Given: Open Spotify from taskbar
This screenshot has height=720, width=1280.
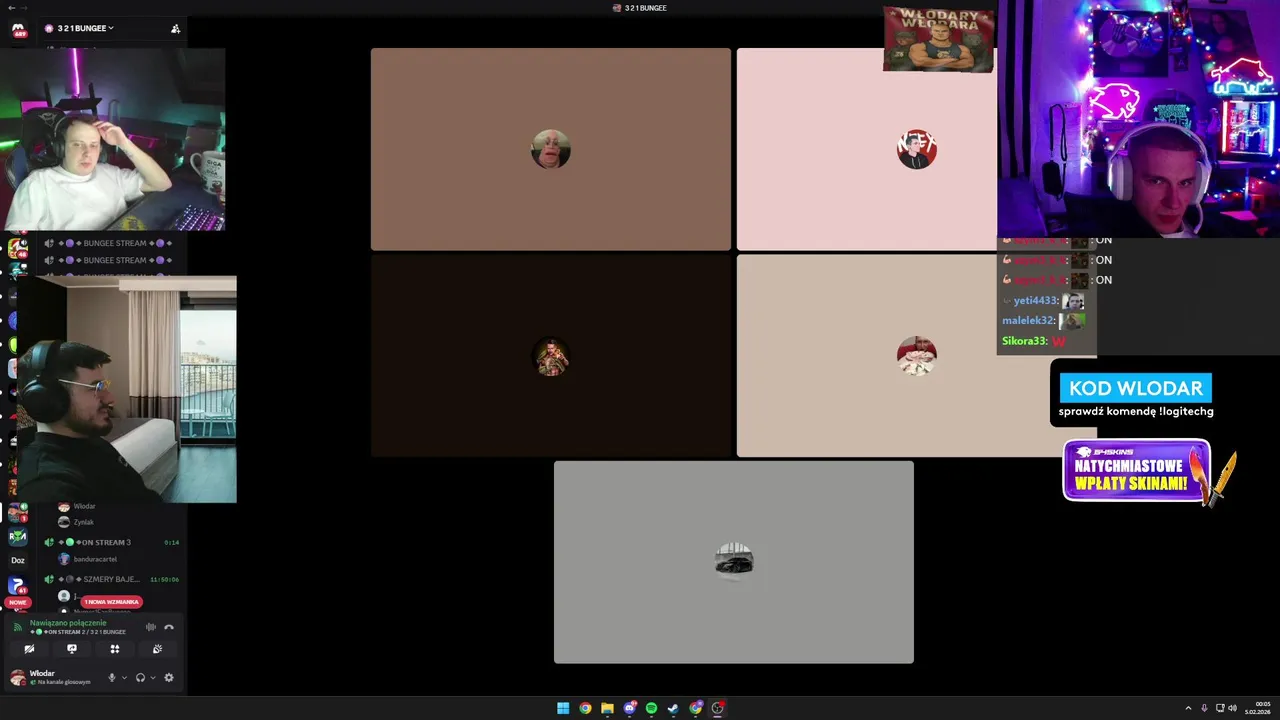Looking at the screenshot, I should tap(651, 708).
